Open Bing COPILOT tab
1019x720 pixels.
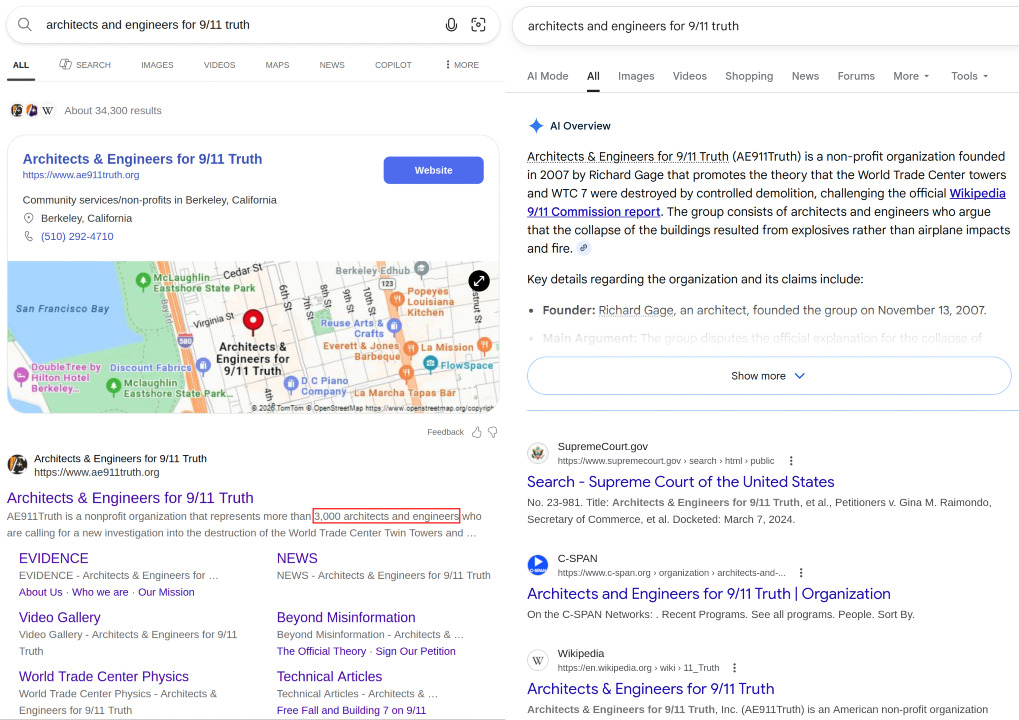(x=393, y=65)
